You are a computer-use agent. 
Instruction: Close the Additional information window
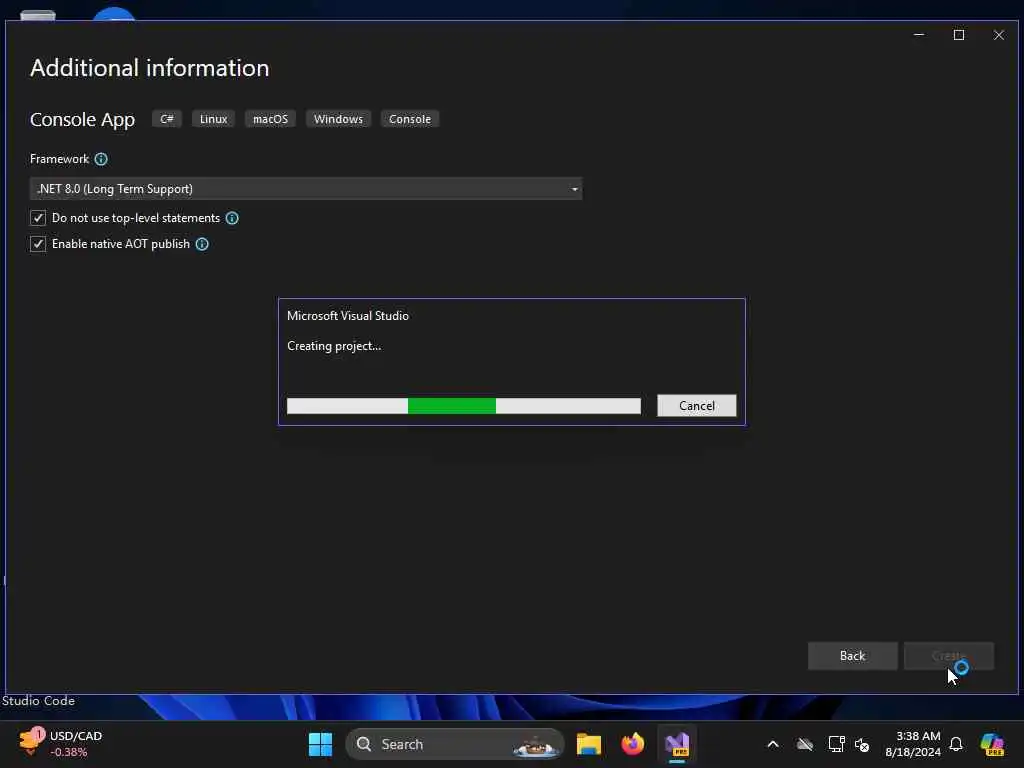tap(999, 35)
